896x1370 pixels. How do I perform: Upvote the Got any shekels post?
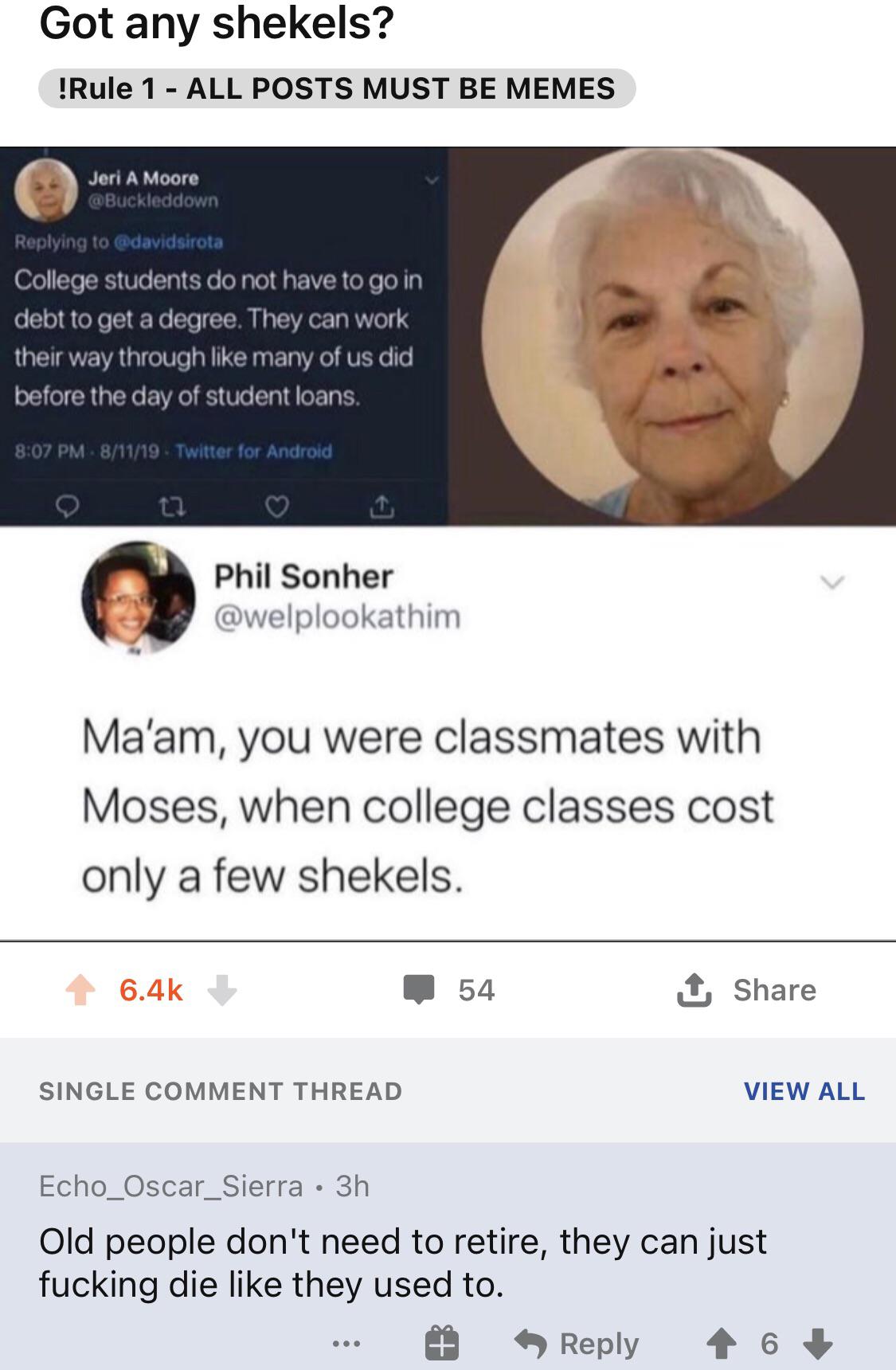coord(80,990)
